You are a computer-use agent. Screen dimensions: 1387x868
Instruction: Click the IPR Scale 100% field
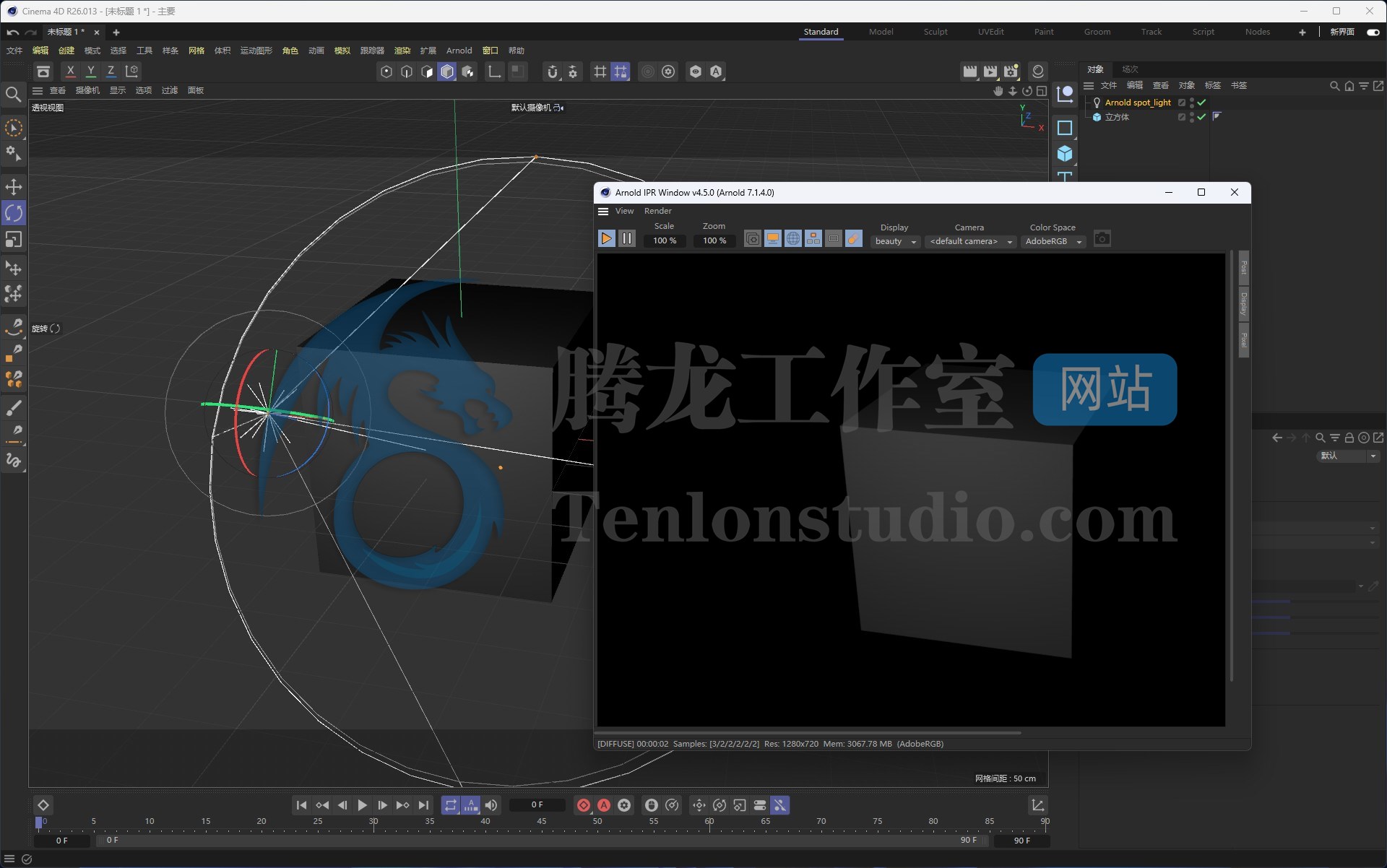click(665, 240)
